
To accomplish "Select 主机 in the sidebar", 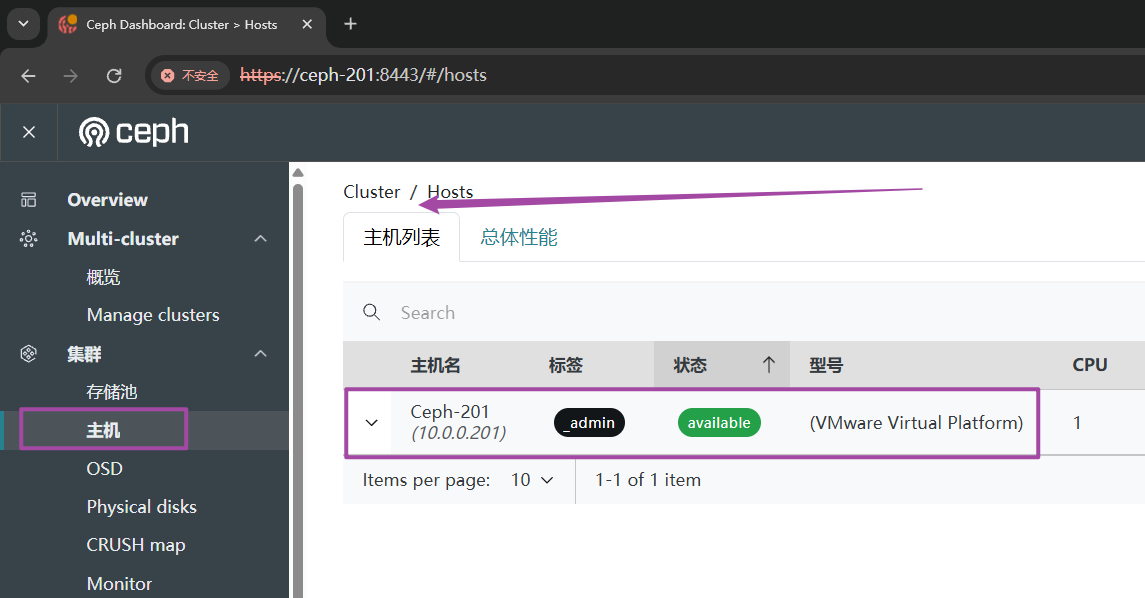I will point(103,430).
